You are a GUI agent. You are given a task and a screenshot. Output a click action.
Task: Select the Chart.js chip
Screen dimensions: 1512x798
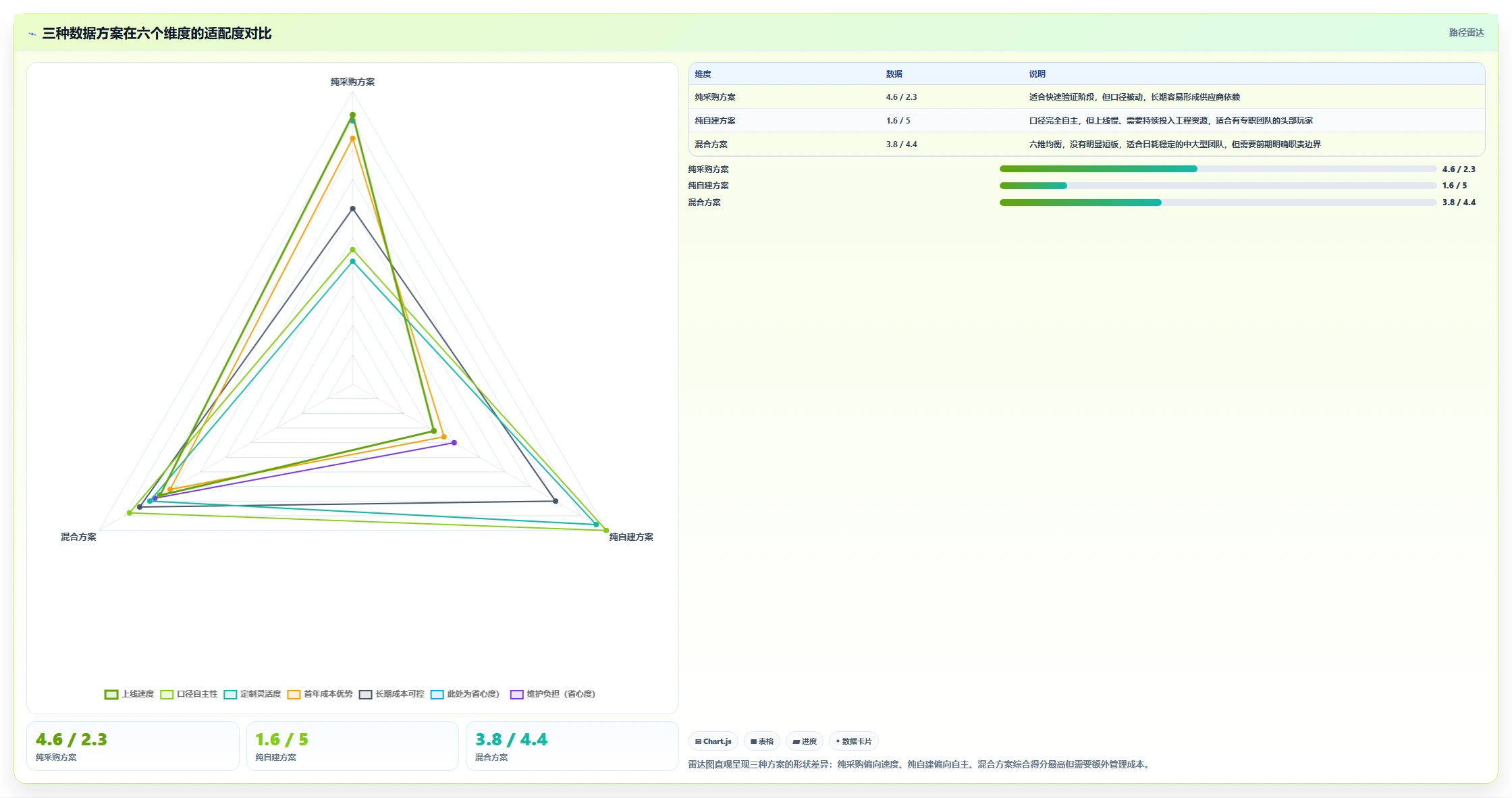click(x=713, y=741)
